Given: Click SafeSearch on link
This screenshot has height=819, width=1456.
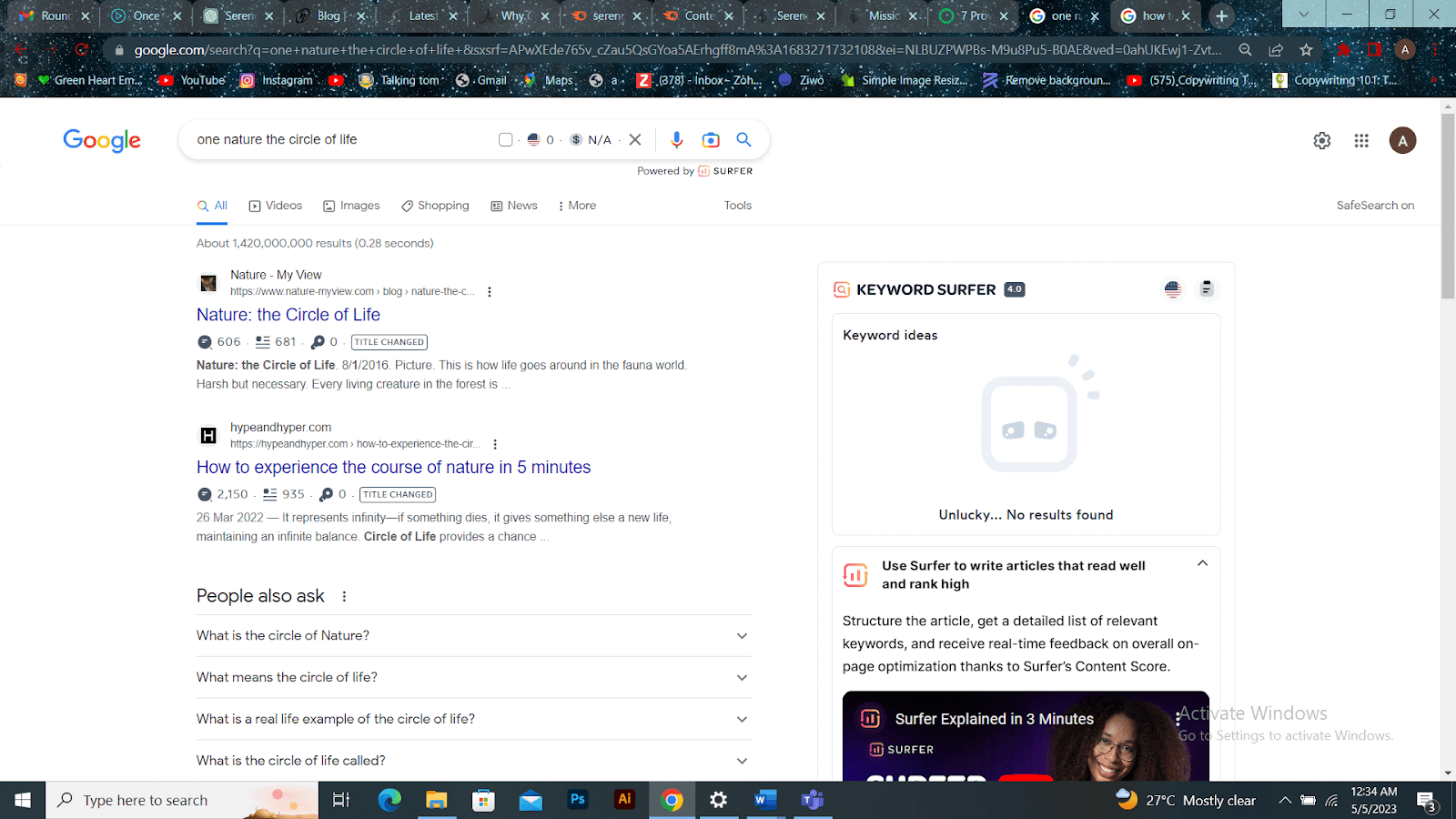Looking at the screenshot, I should [1375, 206].
